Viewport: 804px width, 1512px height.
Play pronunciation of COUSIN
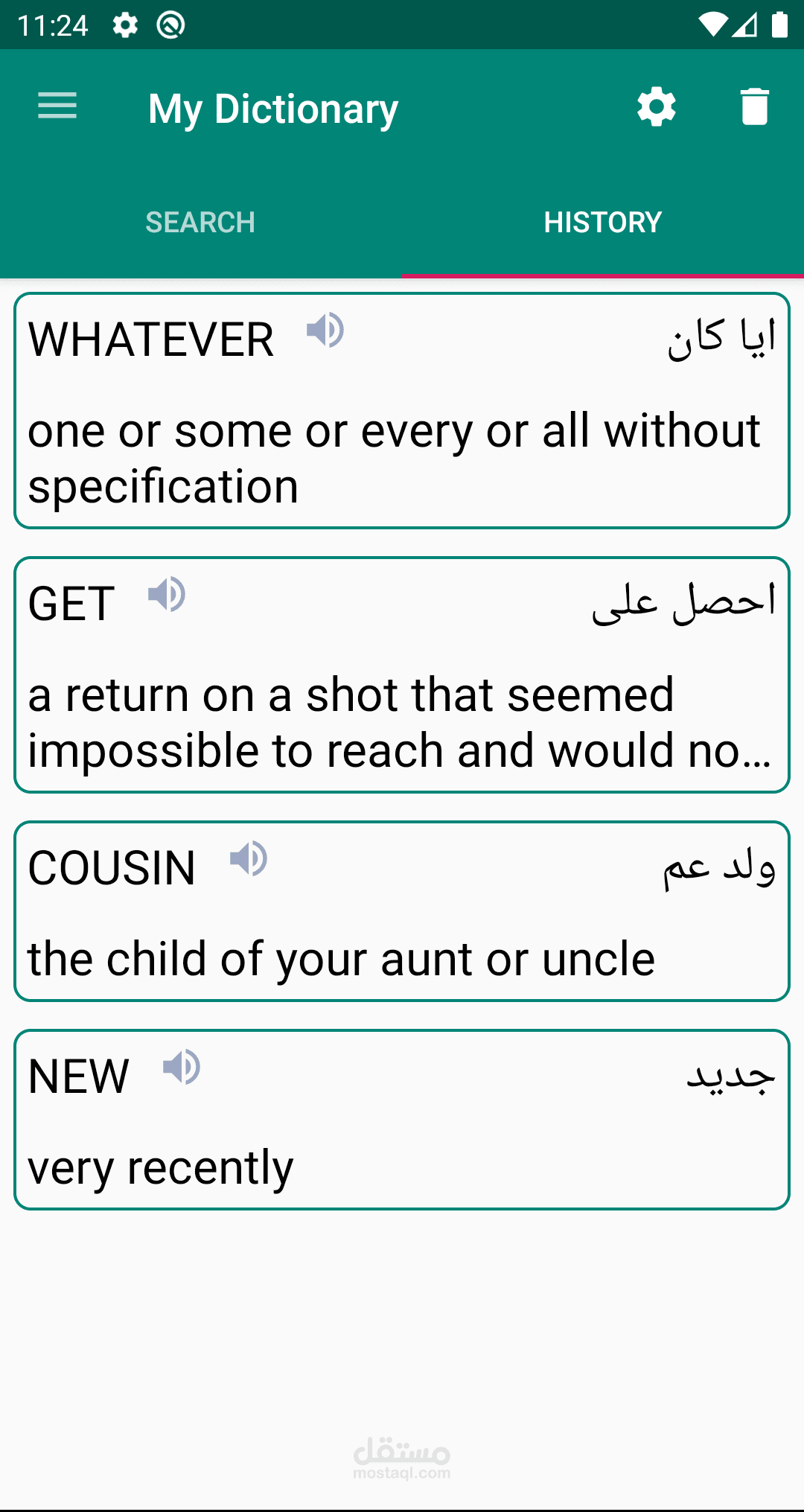click(249, 858)
